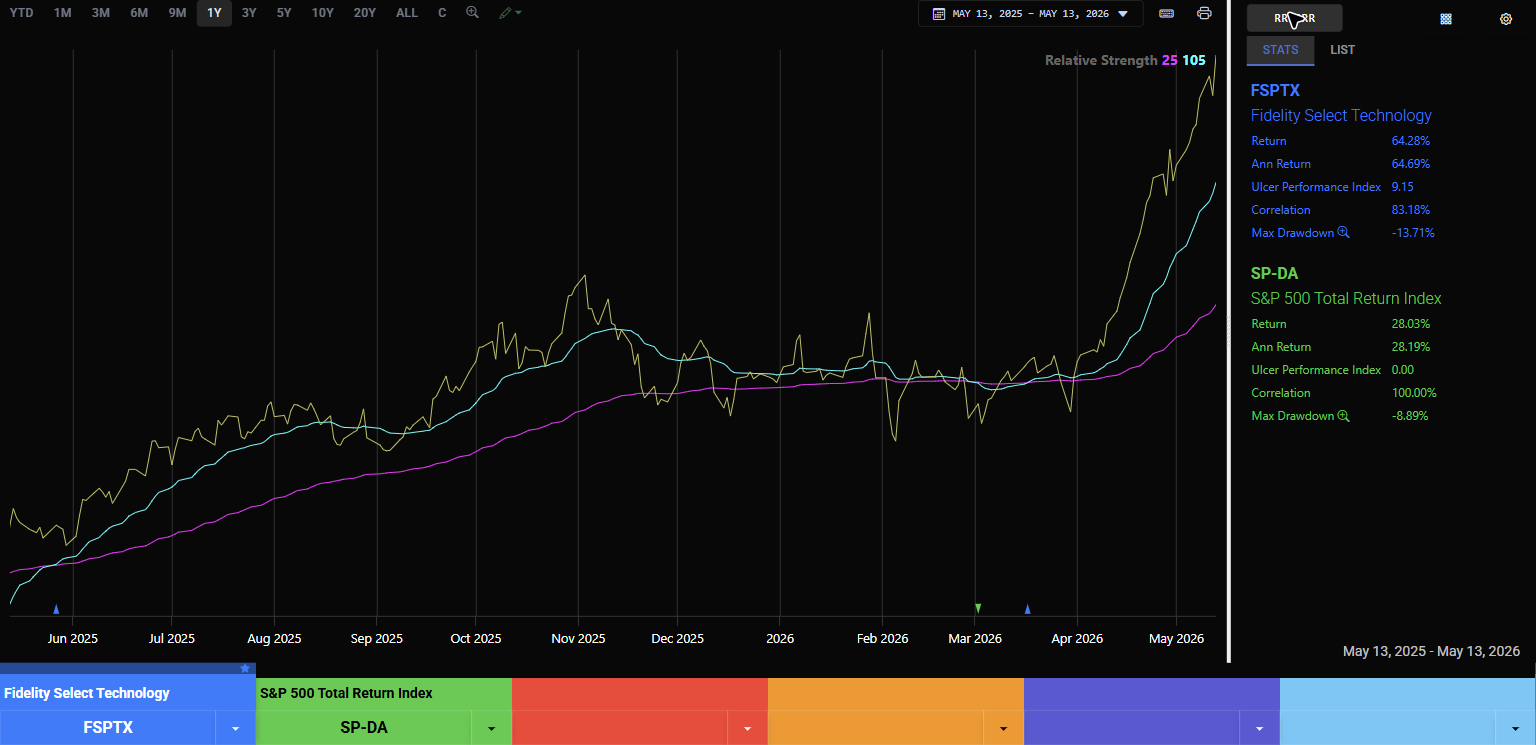Click the star icon above Fidelity Select Technology
The width and height of the screenshot is (1536, 745).
245,668
